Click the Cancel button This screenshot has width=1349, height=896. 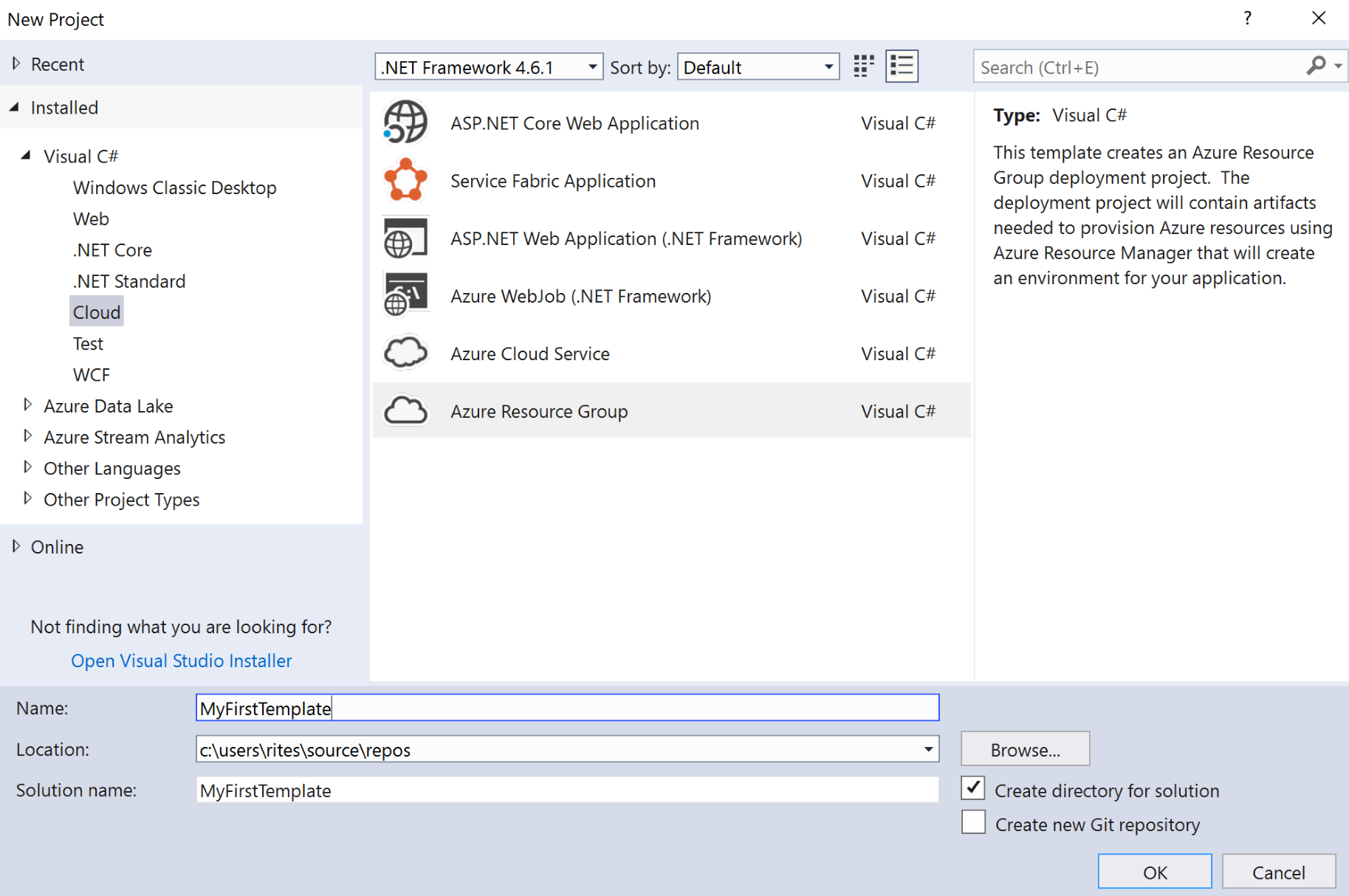point(1279,872)
